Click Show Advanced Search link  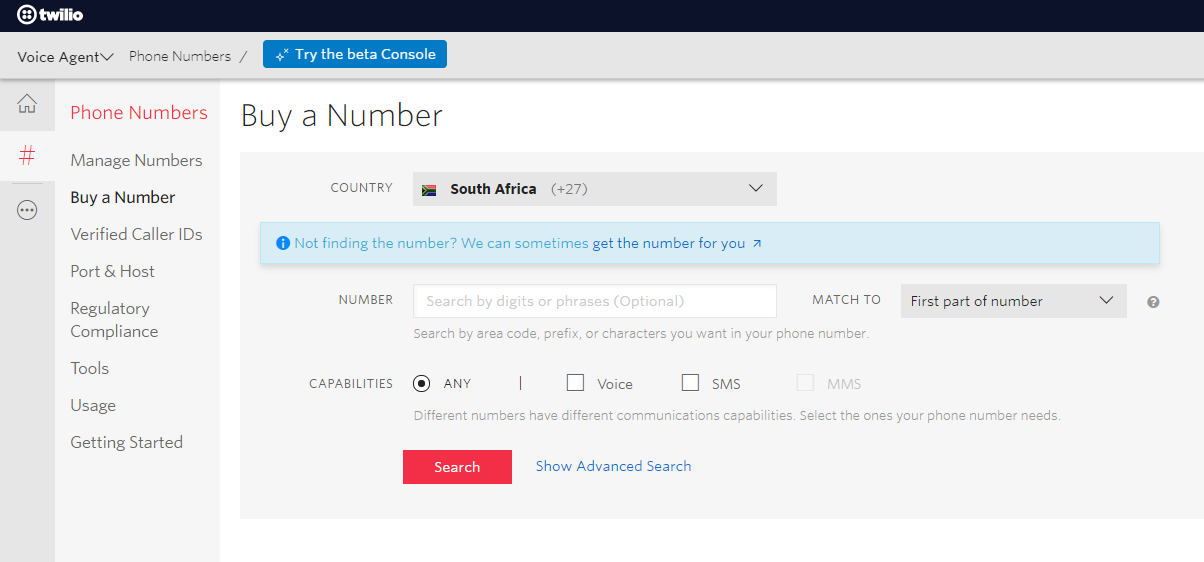coord(613,466)
